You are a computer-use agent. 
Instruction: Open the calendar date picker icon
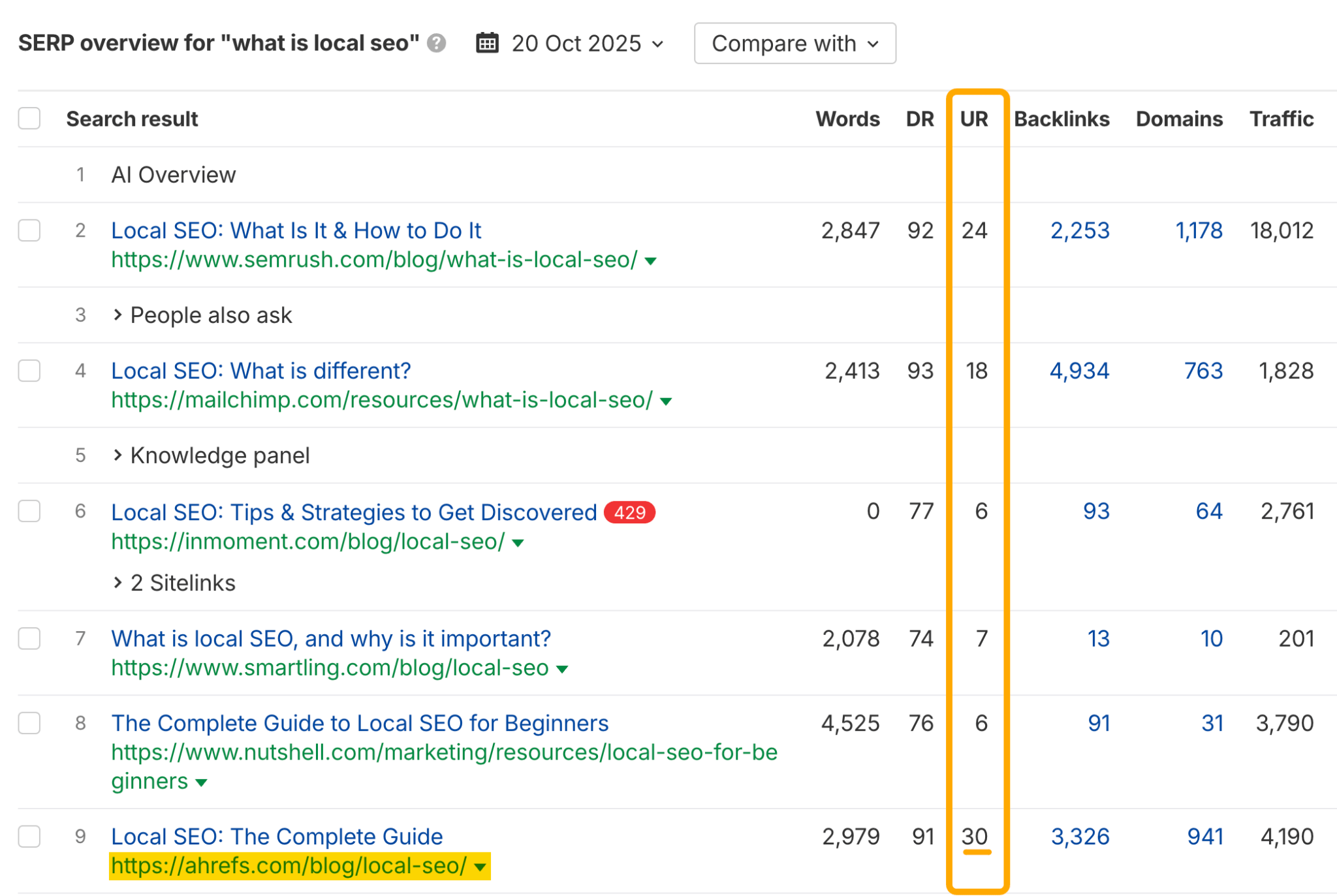pyautogui.click(x=486, y=43)
